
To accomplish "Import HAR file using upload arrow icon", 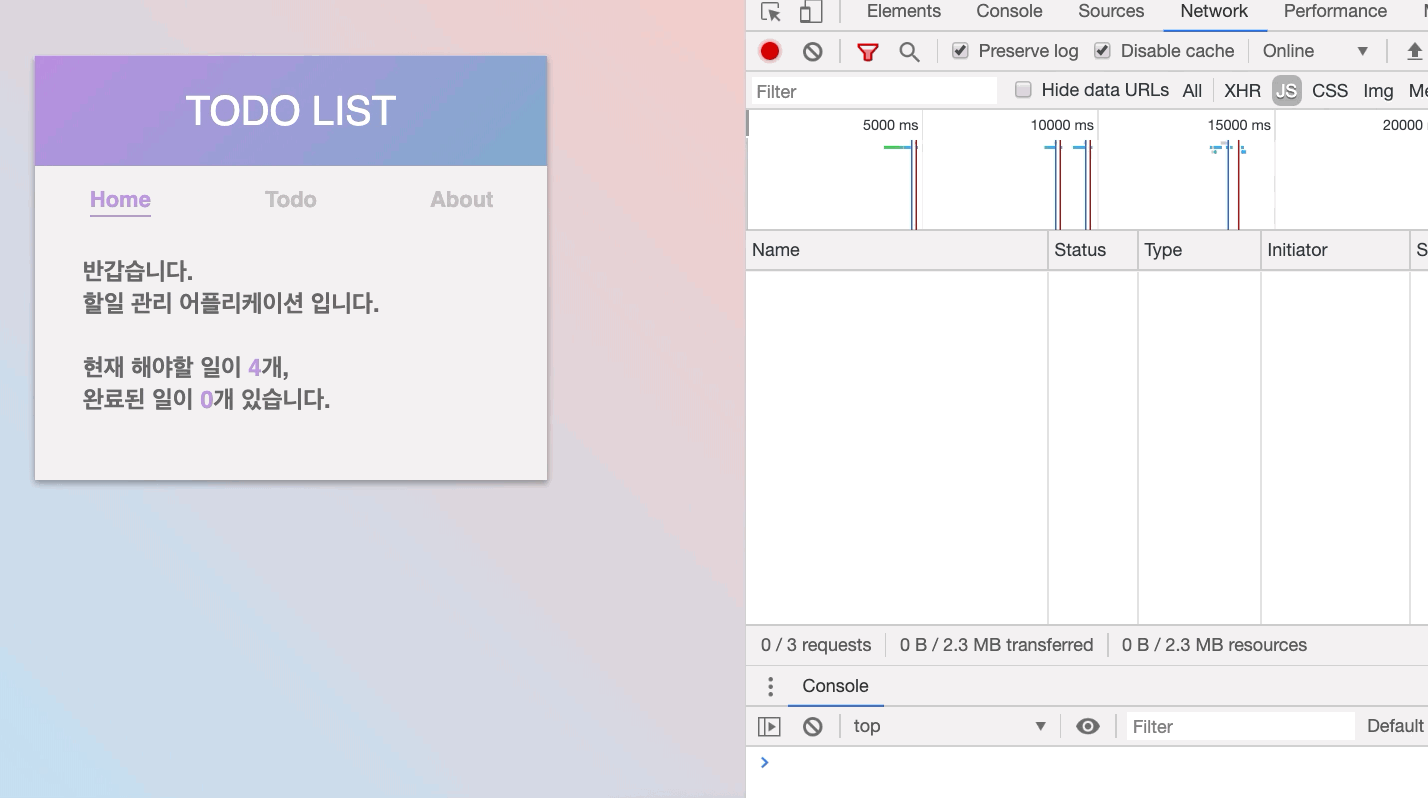I will click(1415, 50).
